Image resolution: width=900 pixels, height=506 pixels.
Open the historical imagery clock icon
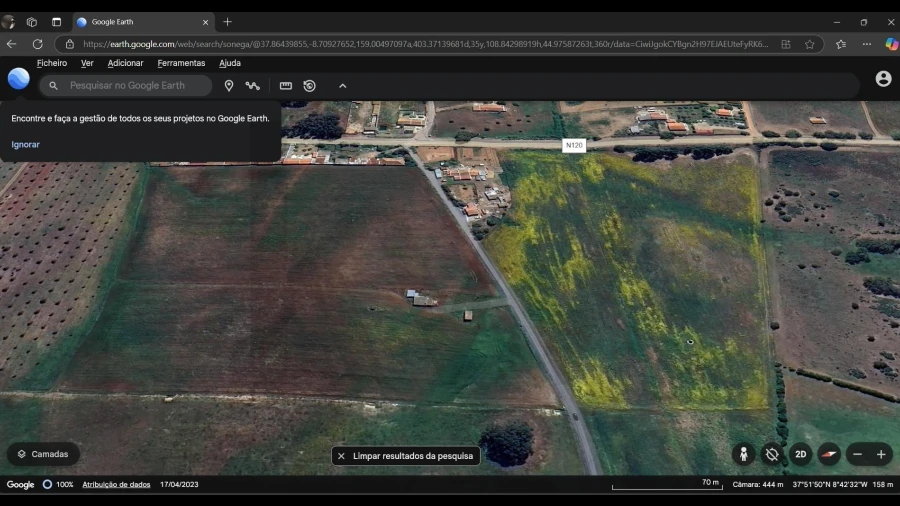(x=310, y=86)
